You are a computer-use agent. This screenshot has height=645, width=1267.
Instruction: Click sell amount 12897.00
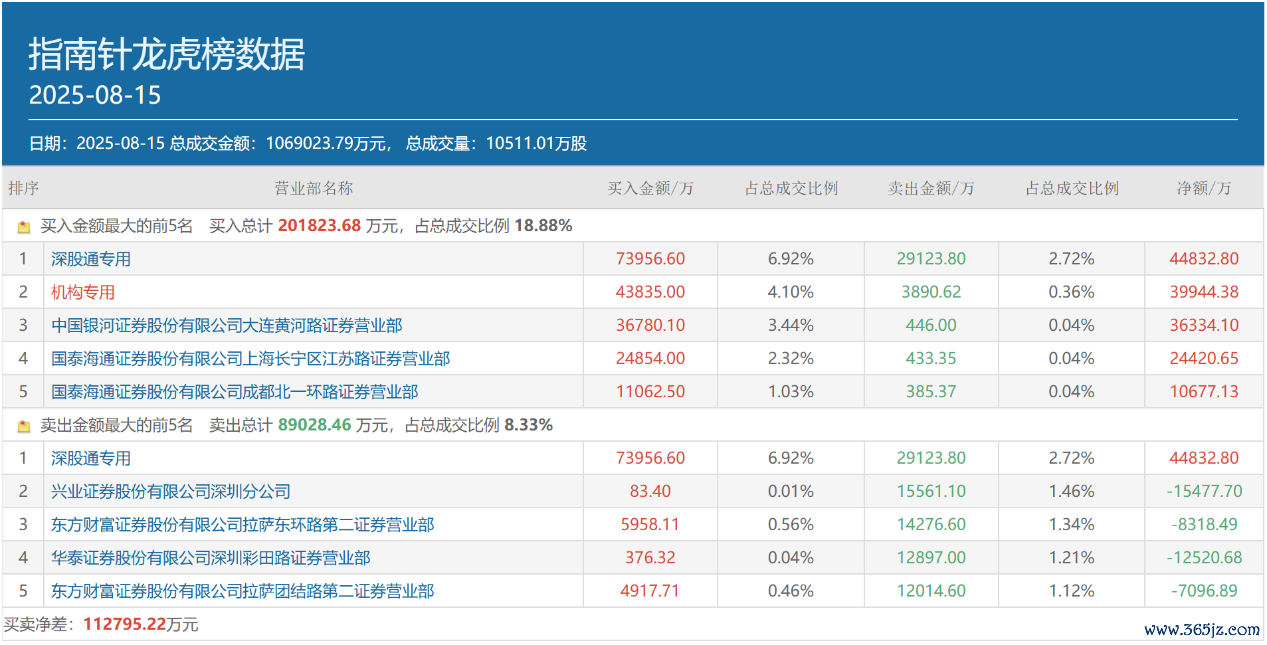click(931, 557)
